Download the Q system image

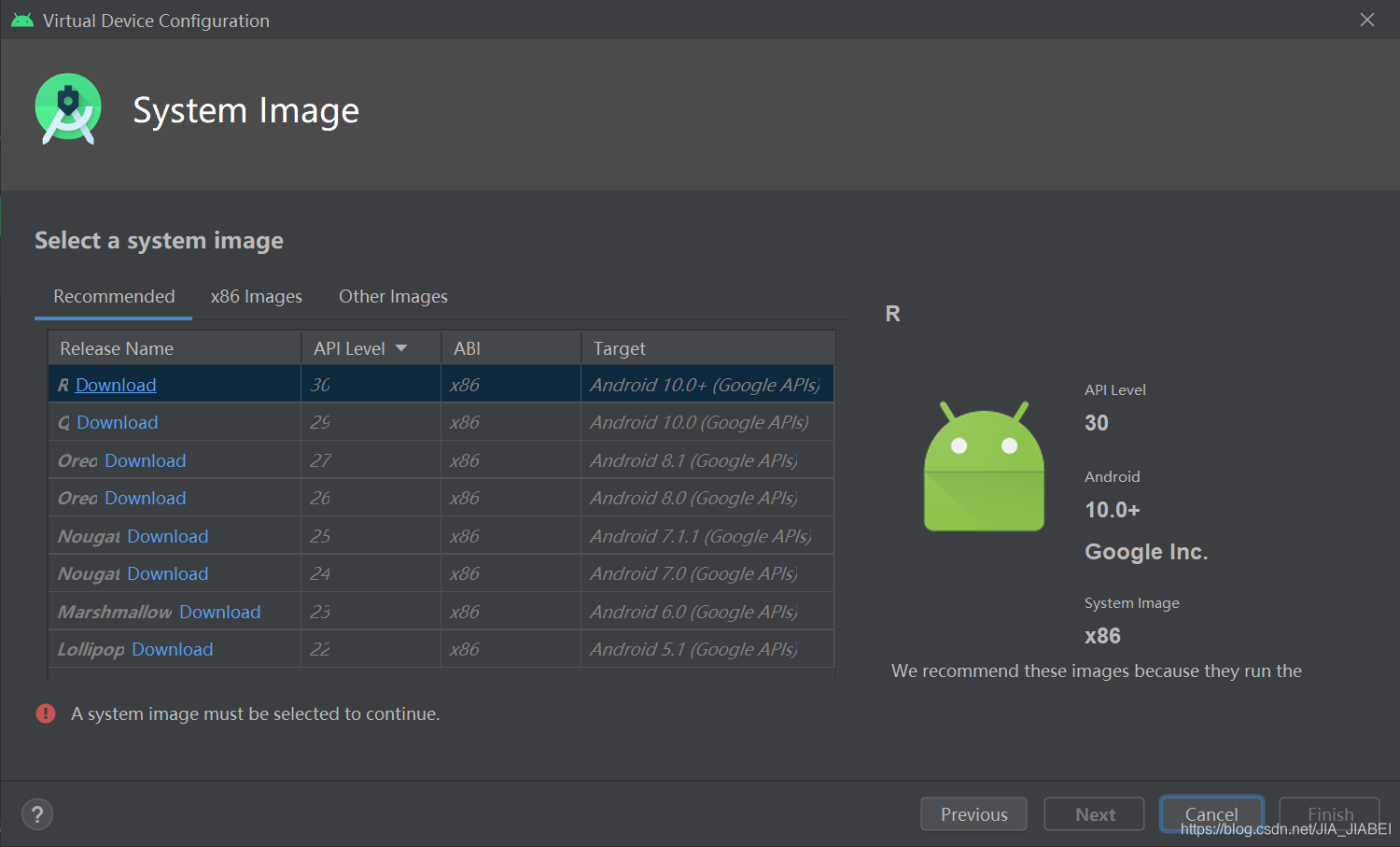pyautogui.click(x=118, y=422)
